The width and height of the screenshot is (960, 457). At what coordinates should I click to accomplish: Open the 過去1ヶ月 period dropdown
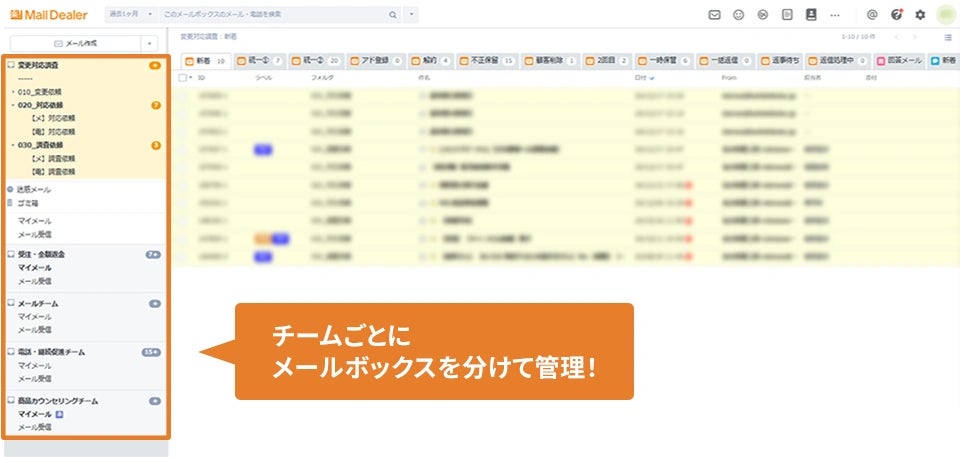[x=130, y=15]
